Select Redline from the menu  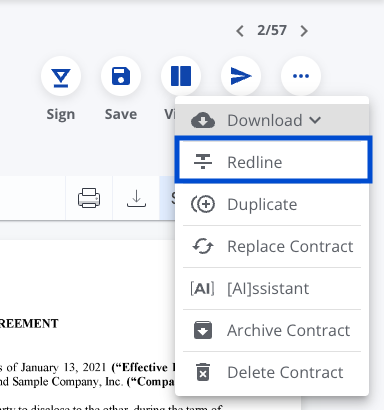[273, 162]
